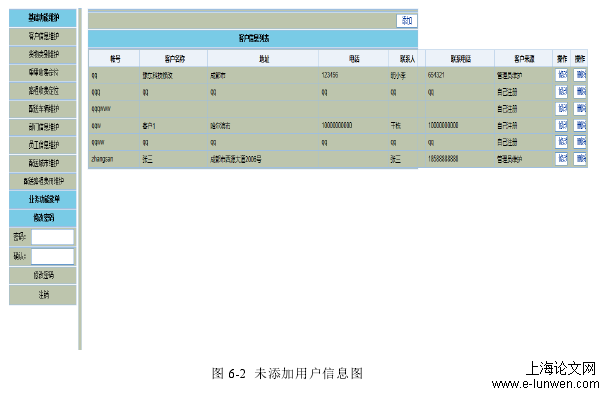Focus the 确认 confirm password field
This screenshot has width=606, height=397.
click(x=53, y=256)
